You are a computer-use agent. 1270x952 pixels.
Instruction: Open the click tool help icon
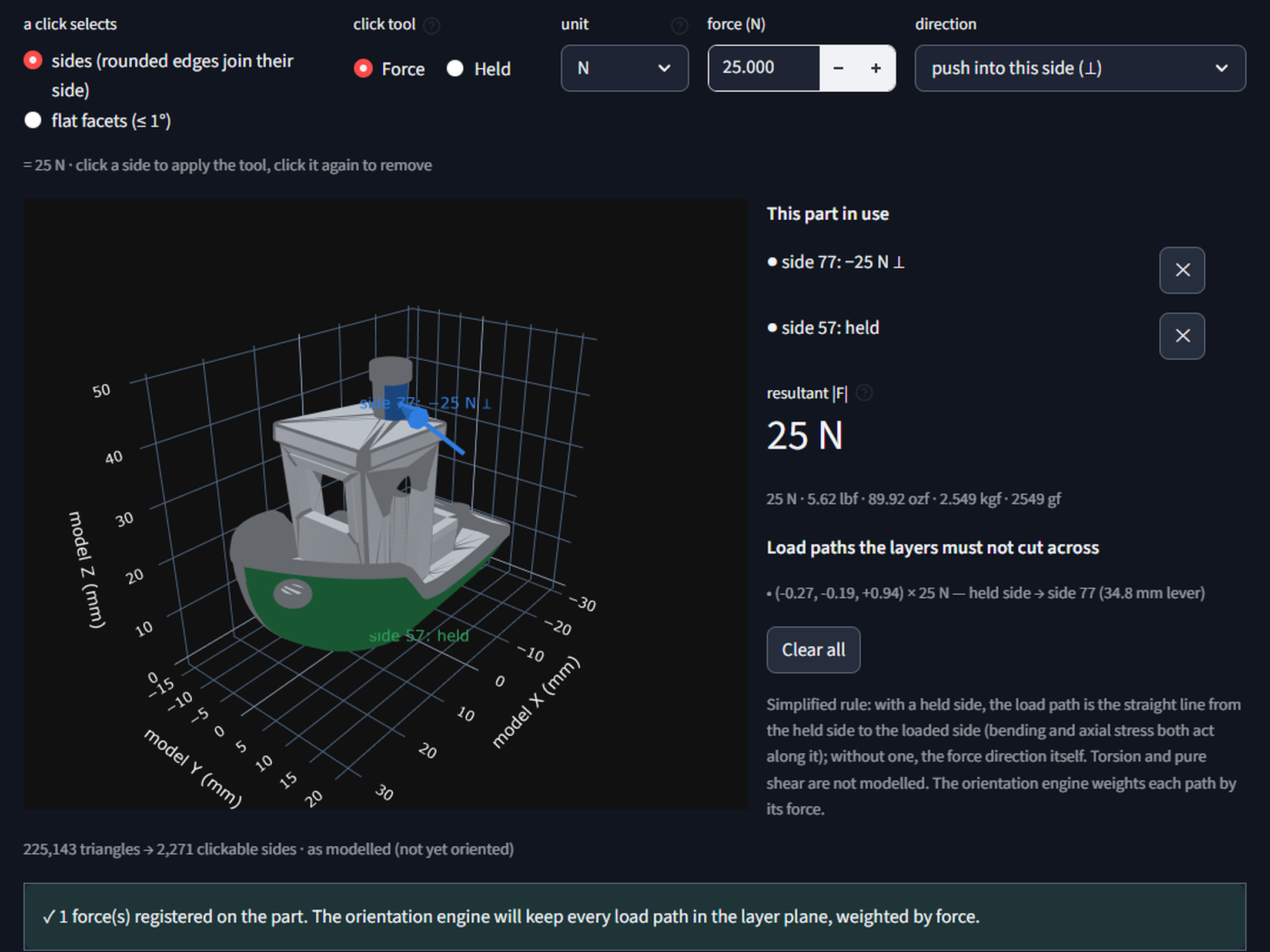tap(432, 25)
